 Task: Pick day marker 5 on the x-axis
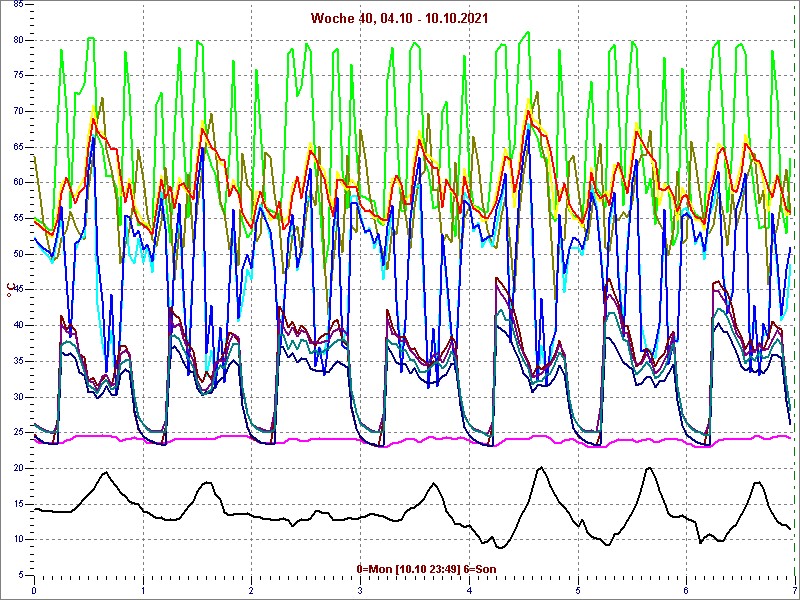(x=577, y=589)
